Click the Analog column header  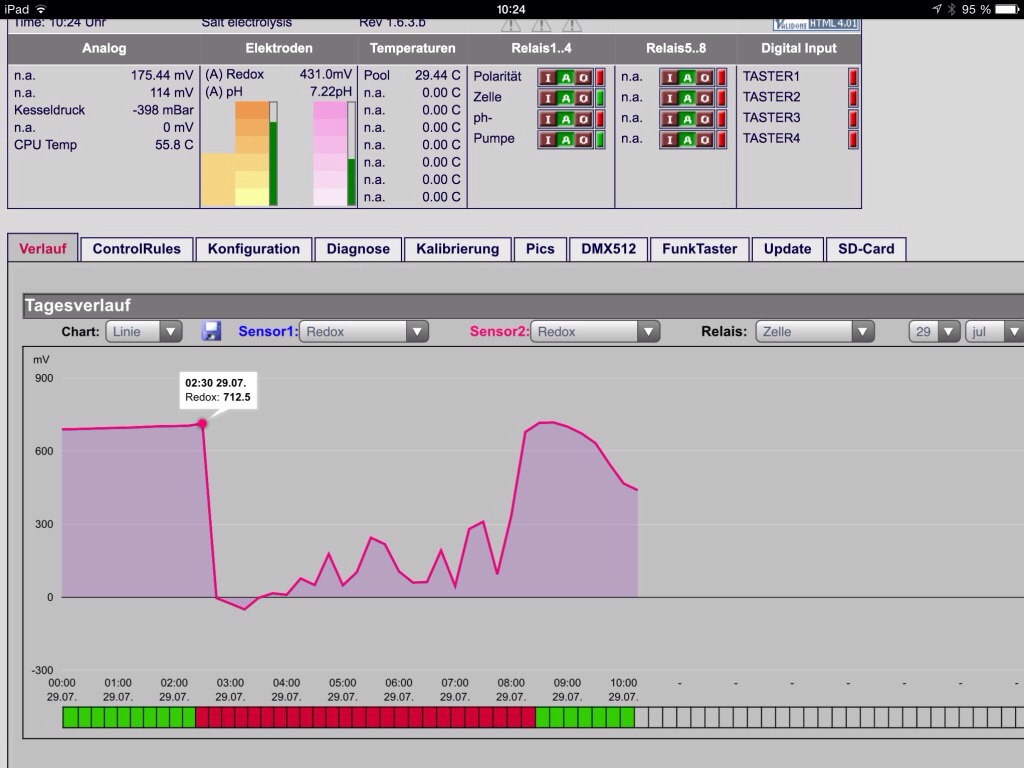(104, 48)
